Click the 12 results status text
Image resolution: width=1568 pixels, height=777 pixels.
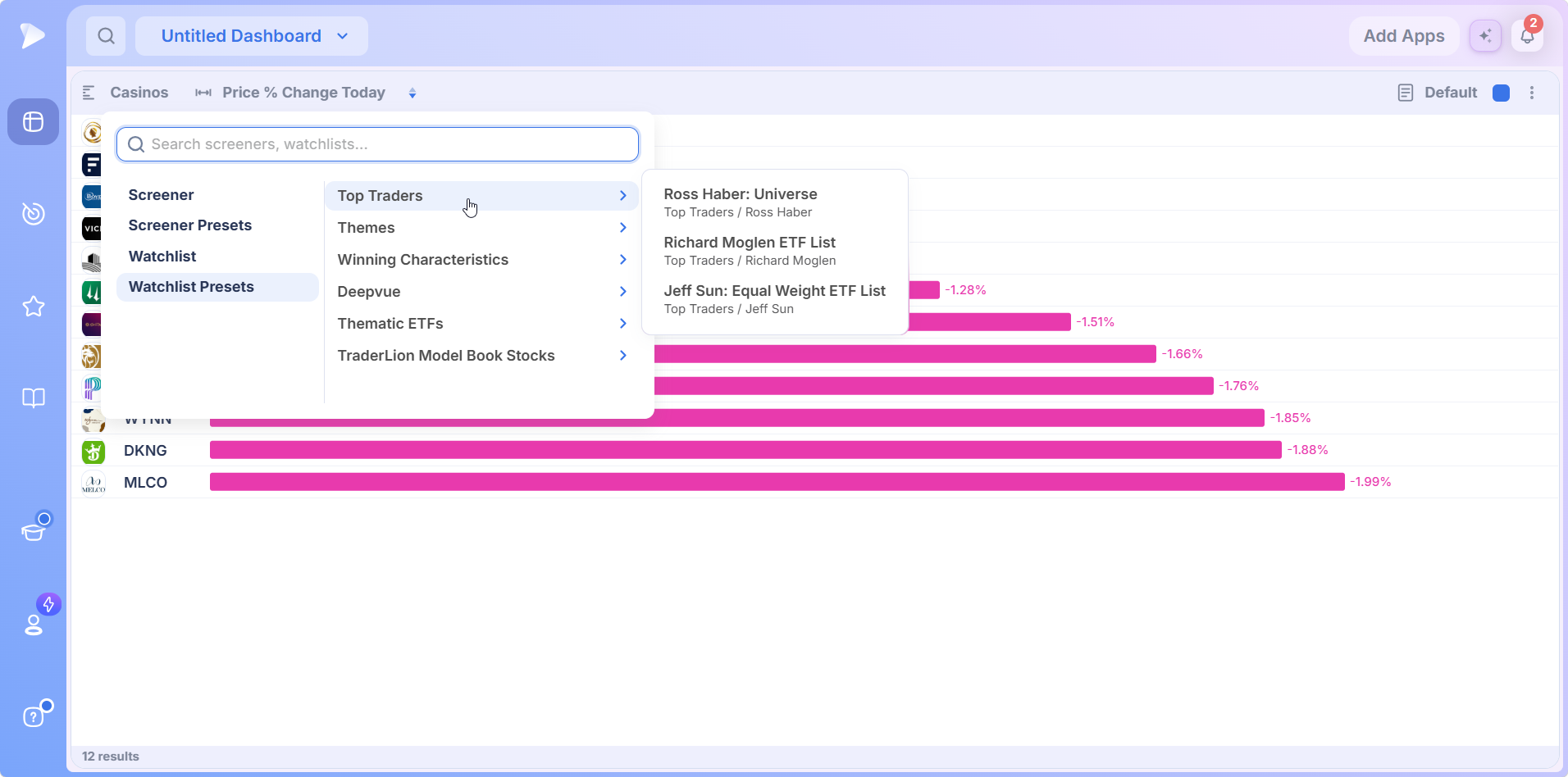(111, 757)
